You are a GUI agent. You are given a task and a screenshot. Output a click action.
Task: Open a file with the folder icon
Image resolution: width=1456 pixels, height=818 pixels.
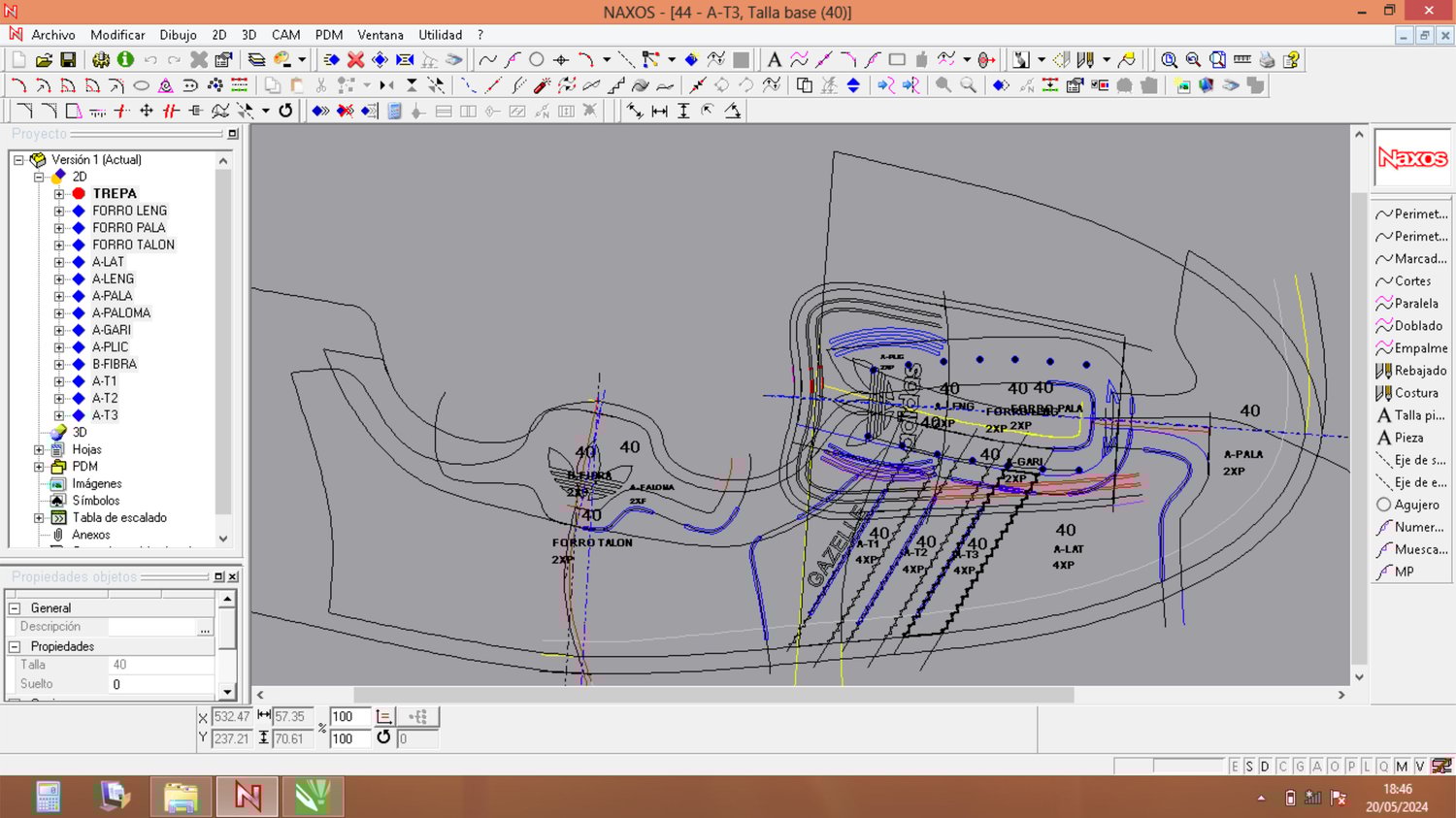44,59
